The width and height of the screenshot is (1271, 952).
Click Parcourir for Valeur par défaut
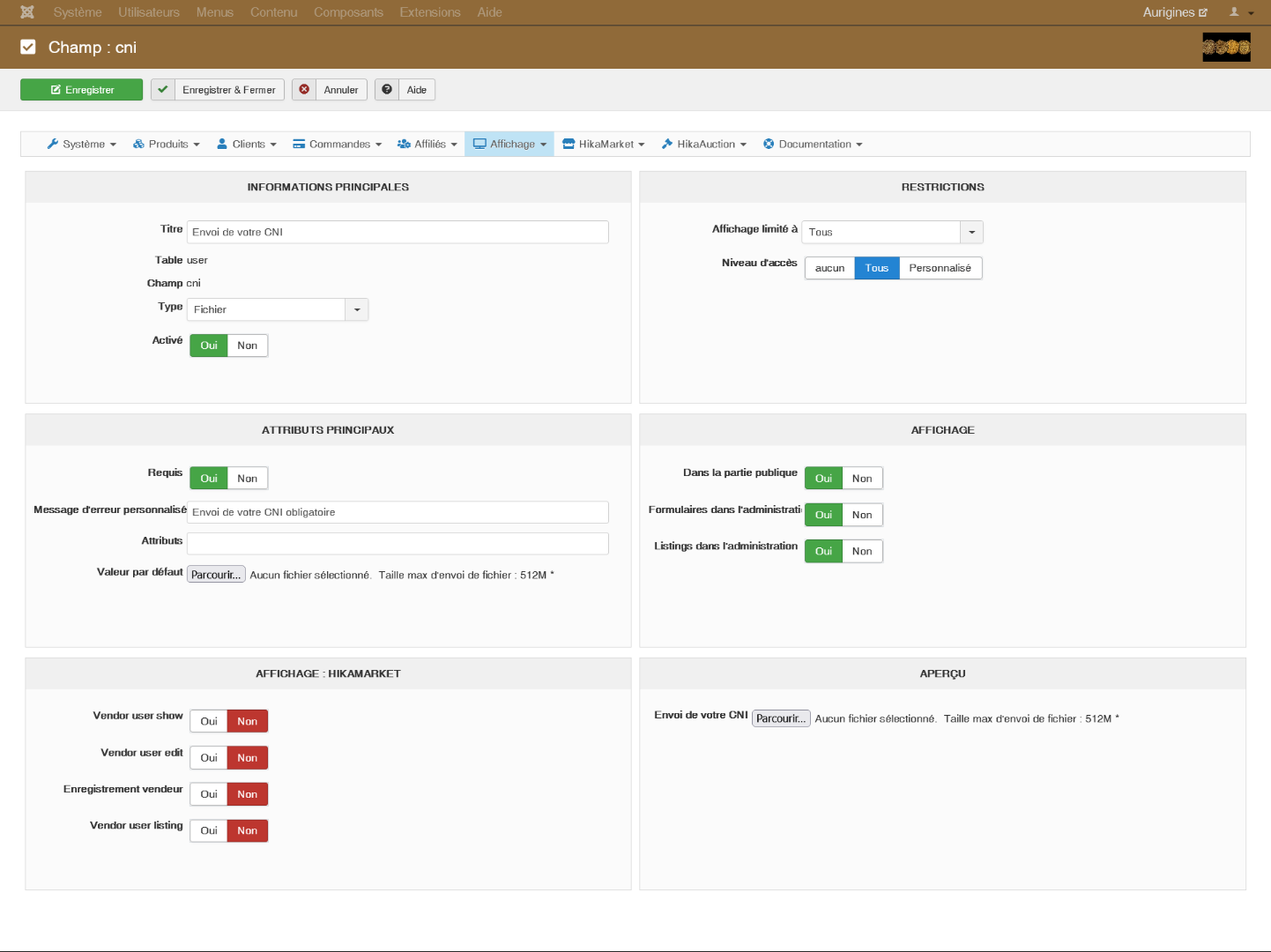[216, 575]
